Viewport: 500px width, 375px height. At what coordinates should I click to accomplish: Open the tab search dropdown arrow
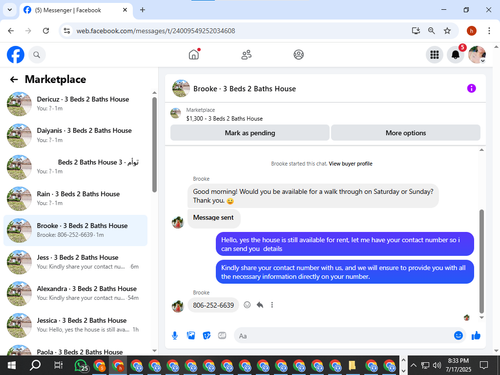(x=10, y=10)
